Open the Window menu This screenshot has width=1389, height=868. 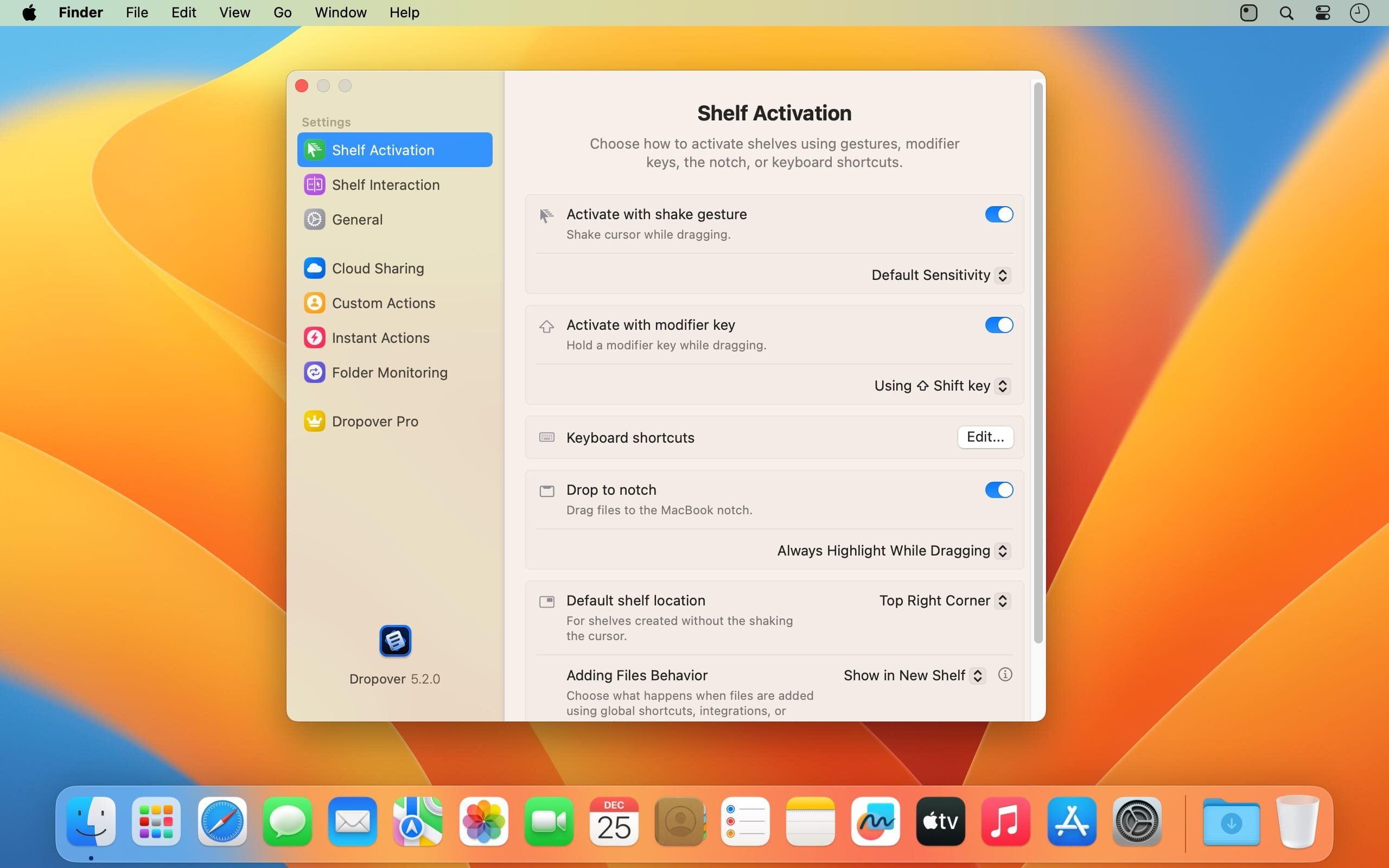point(340,12)
